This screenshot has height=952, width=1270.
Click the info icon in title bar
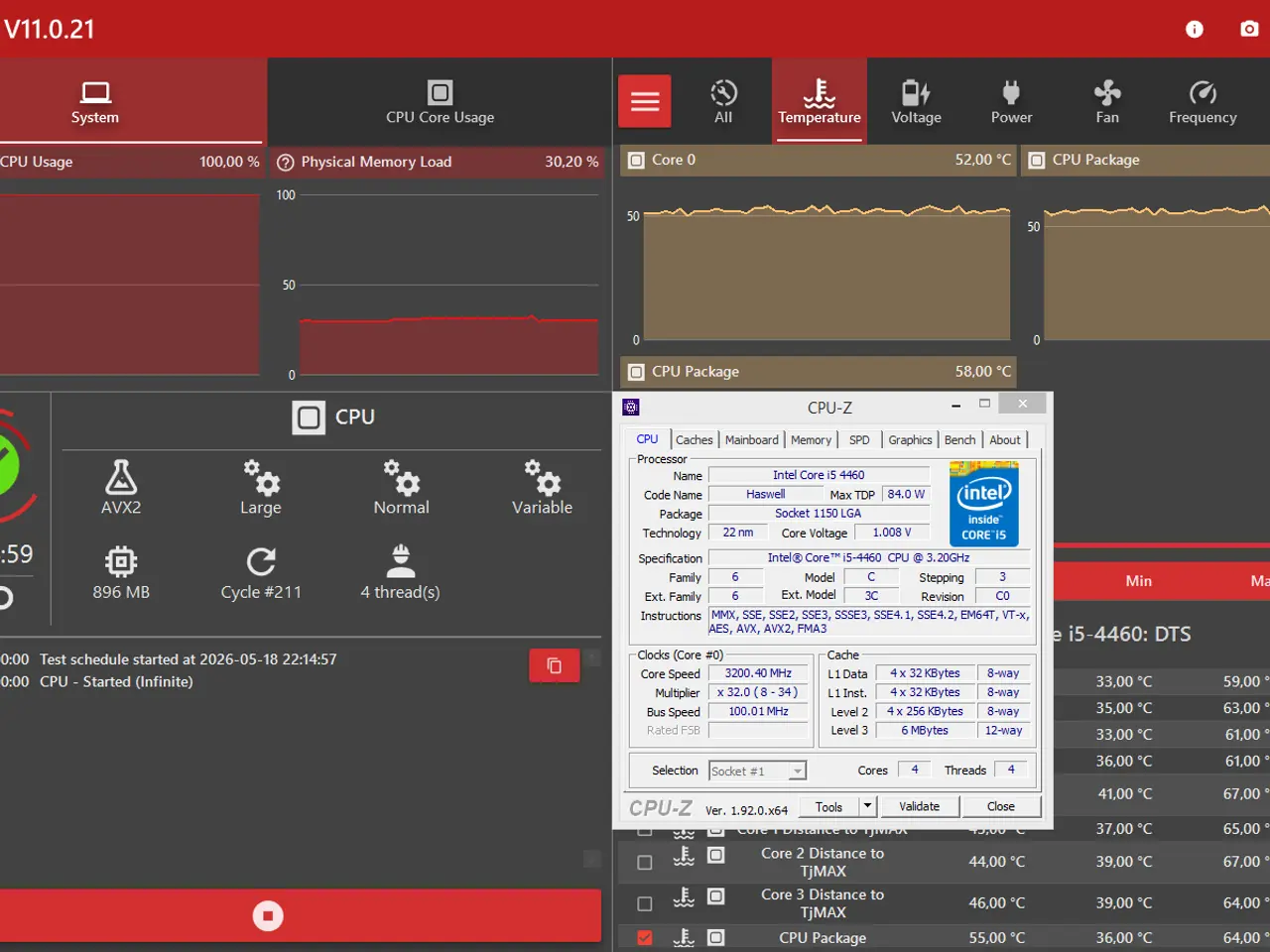coord(1195,29)
